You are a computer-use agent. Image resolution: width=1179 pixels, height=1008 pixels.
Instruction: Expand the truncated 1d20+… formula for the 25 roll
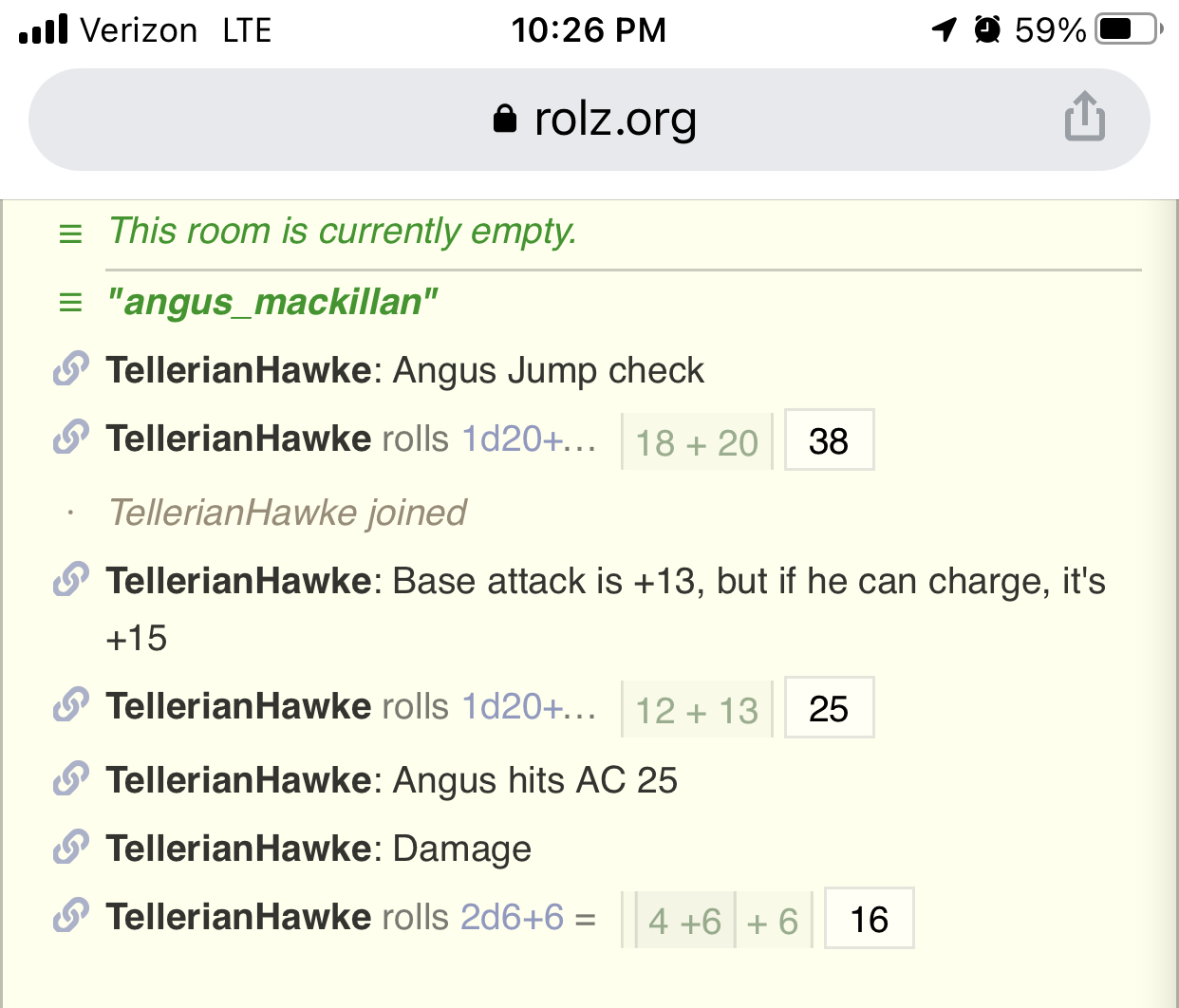[x=529, y=707]
